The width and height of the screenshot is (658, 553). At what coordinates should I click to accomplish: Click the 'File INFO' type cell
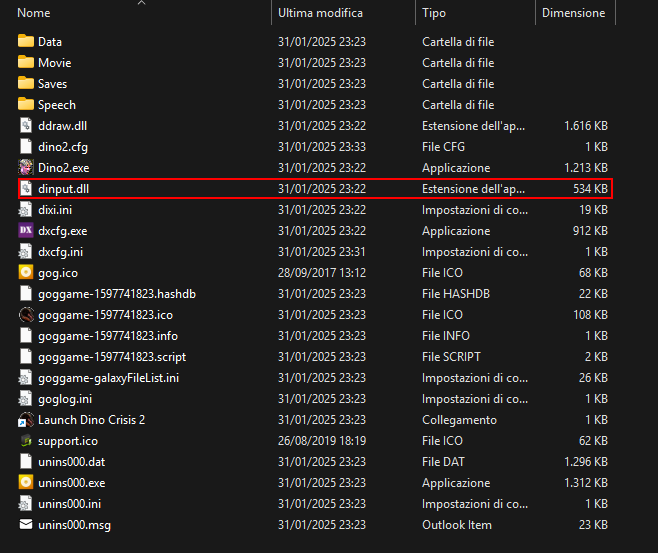446,336
